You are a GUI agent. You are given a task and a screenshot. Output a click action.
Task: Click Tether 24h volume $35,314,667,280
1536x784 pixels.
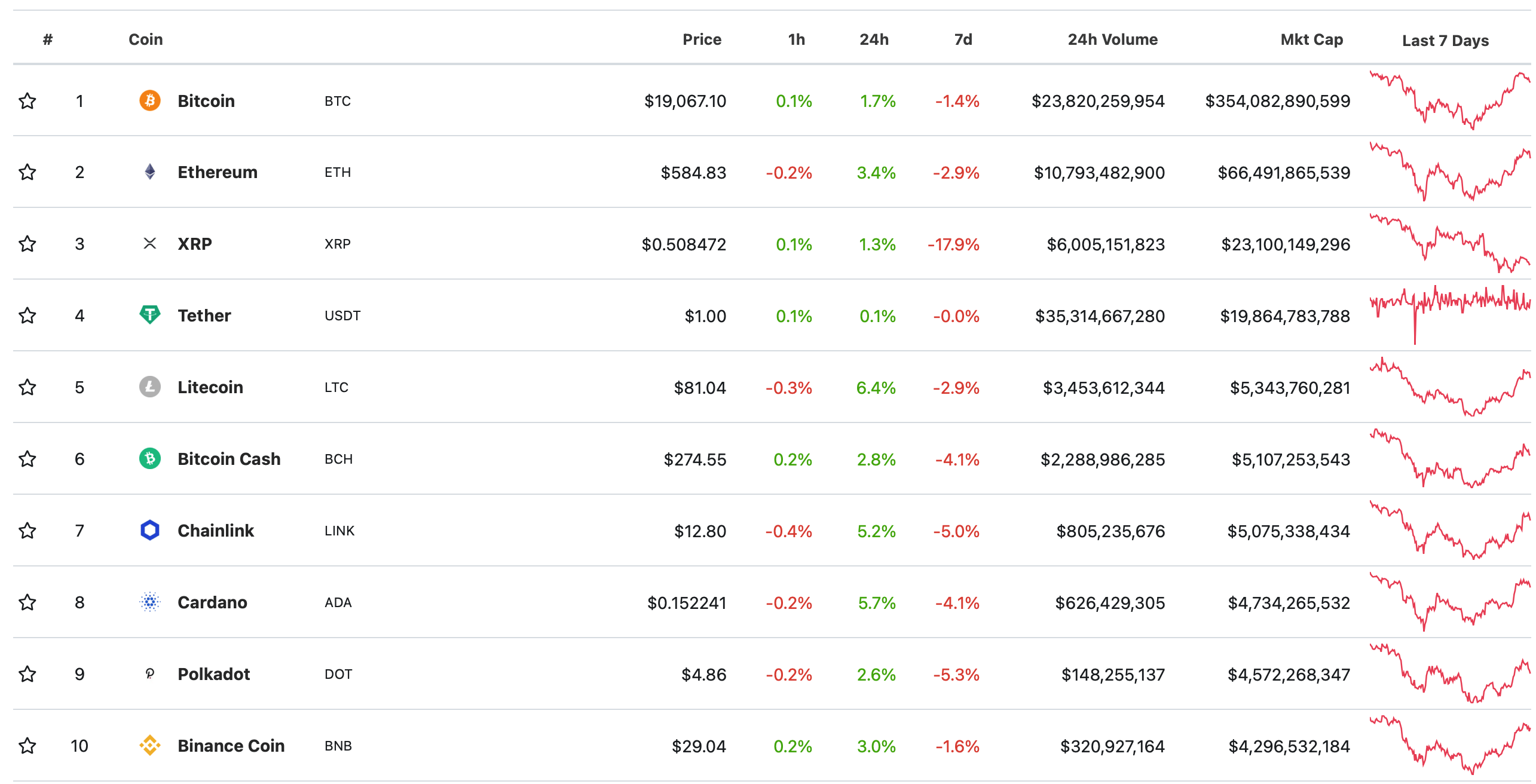click(x=1100, y=316)
